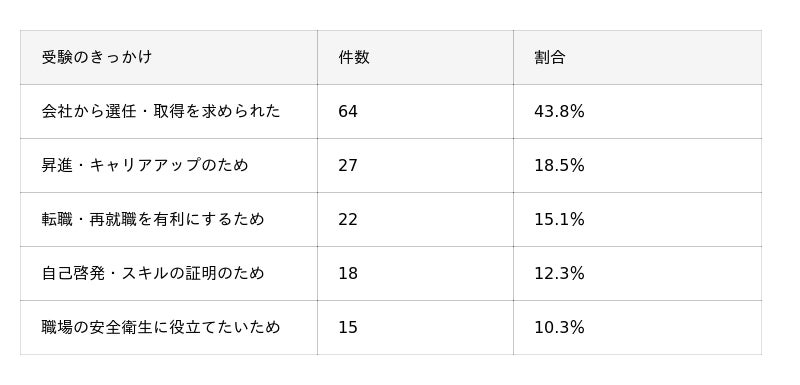This screenshot has height=385, width=800.
Task: Click the 43.8% percentage cell
Action: (x=637, y=111)
